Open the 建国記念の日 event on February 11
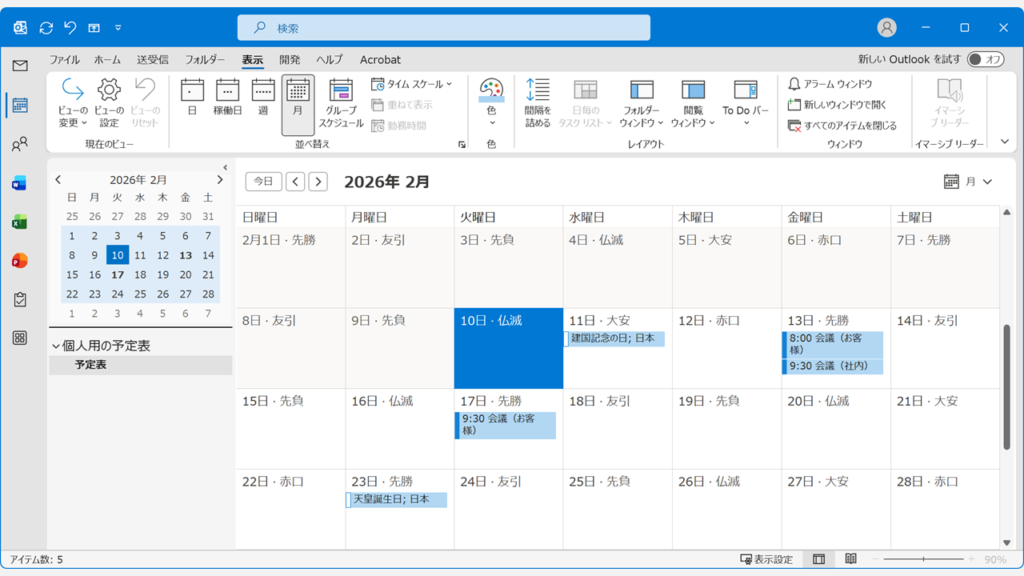The image size is (1024, 576). tap(617, 338)
